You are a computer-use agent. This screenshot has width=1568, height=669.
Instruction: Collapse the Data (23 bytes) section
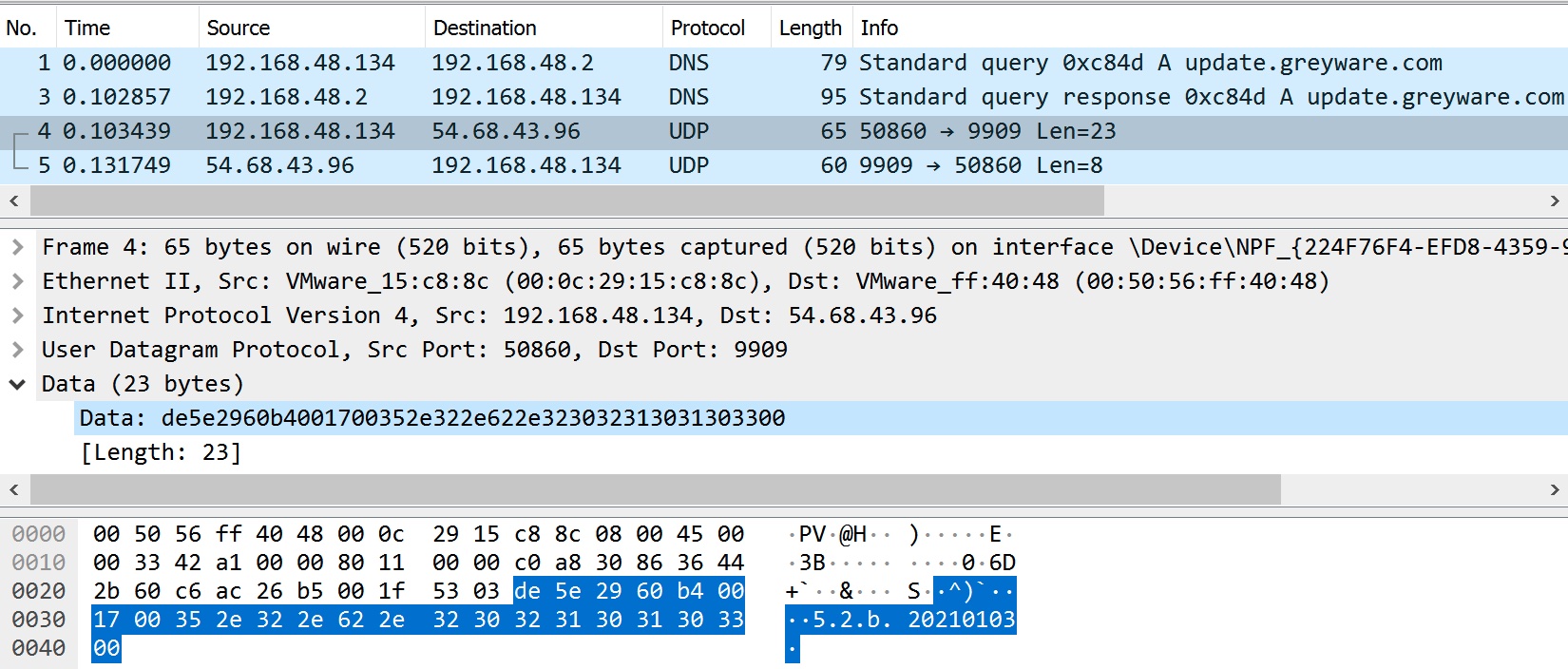[17, 384]
